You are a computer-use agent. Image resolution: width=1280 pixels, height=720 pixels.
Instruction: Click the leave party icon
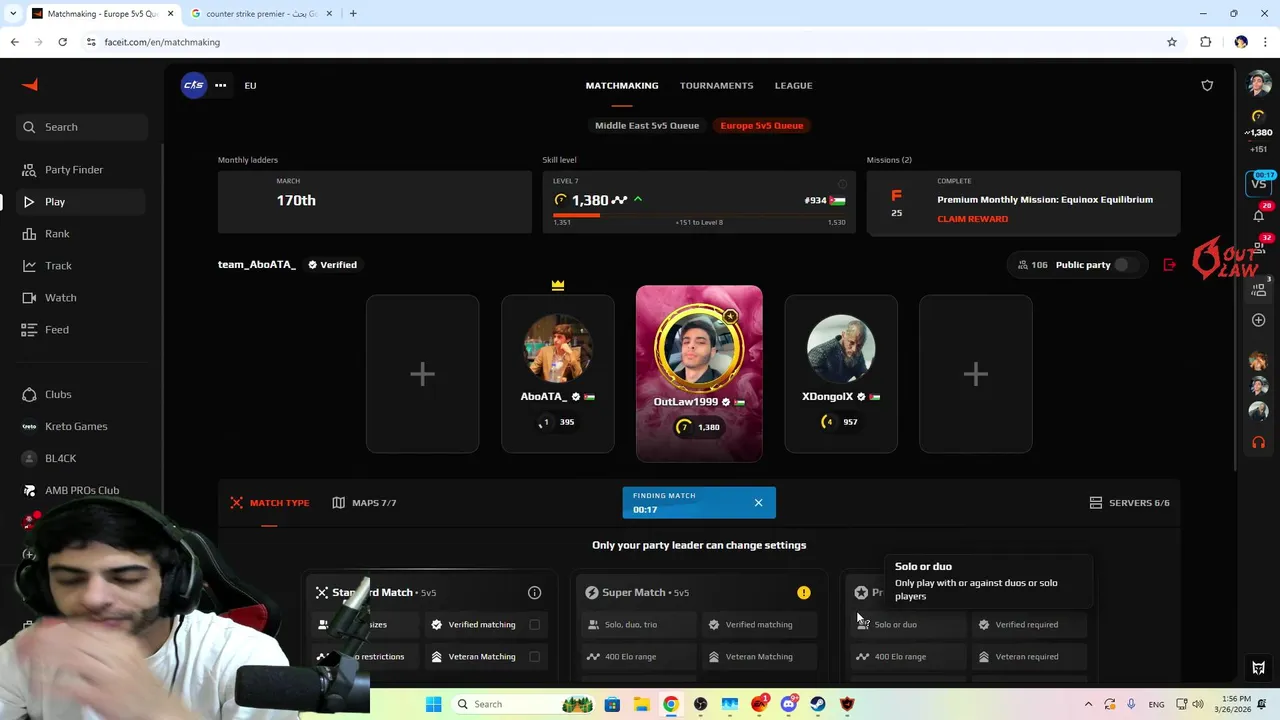coord(1169,265)
